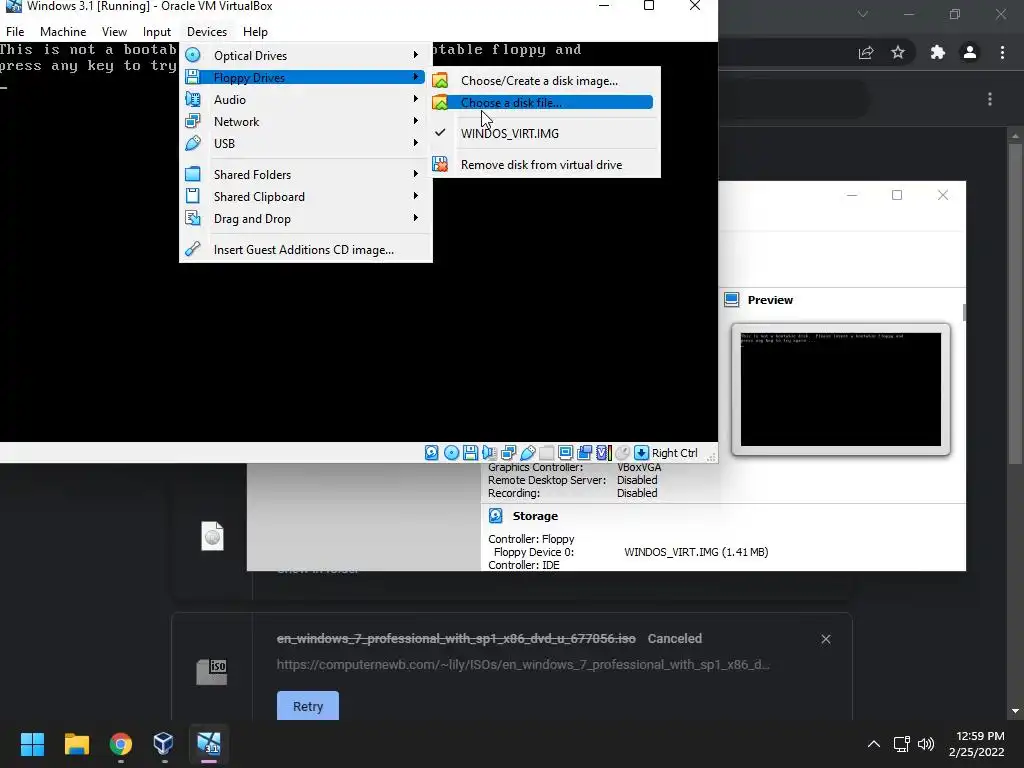The width and height of the screenshot is (1024, 768).
Task: Open Chrome's extensions puzzle icon
Action: (x=938, y=52)
